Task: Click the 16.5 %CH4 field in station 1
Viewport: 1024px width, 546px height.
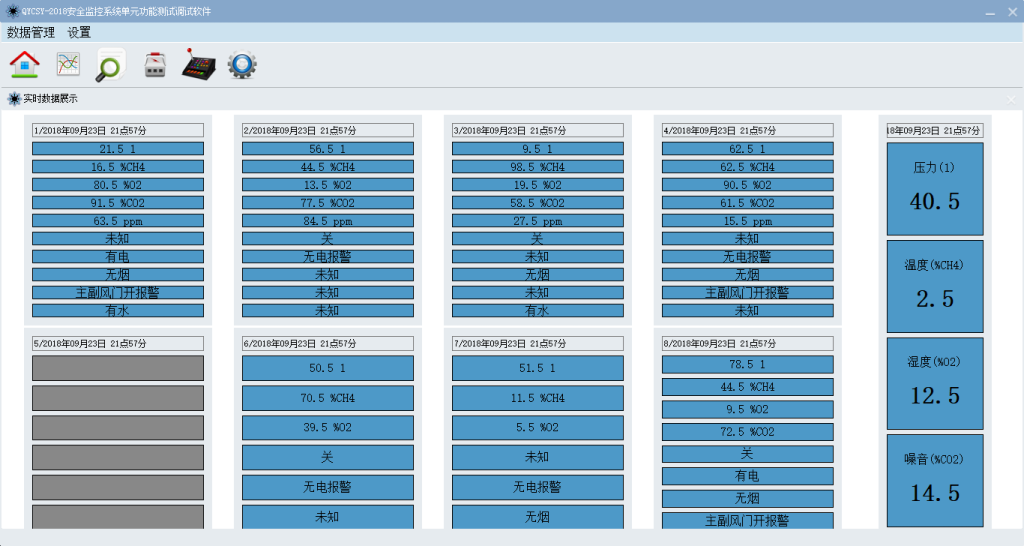Action: (x=118, y=167)
